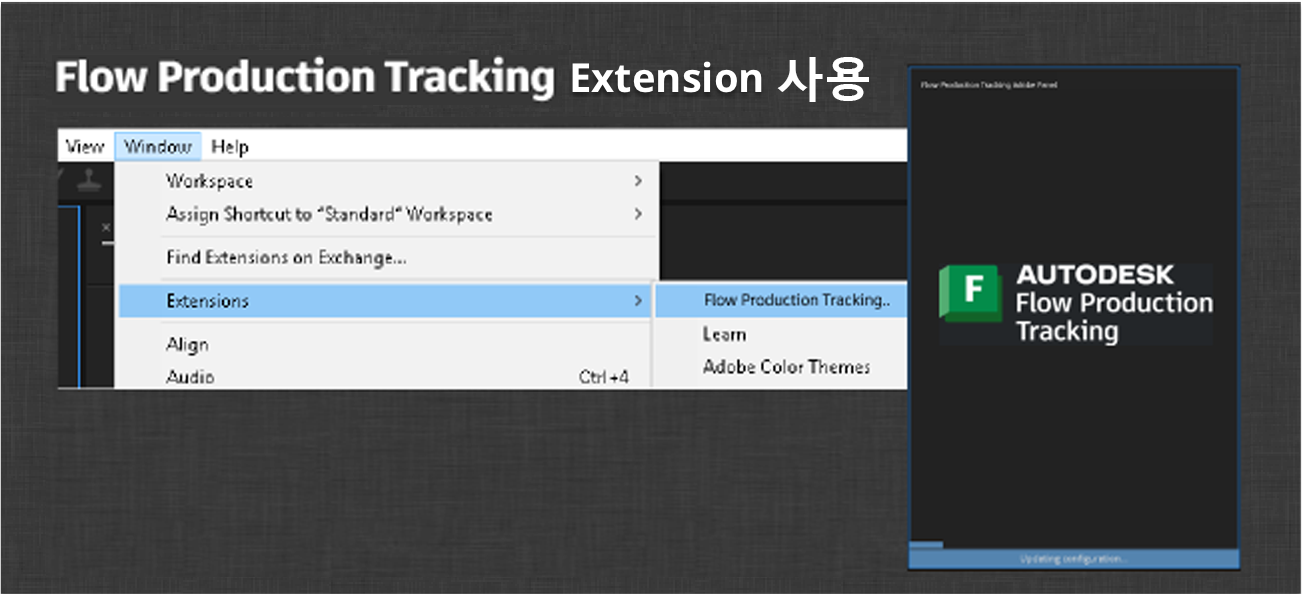
Task: Expand the Workspace submenu arrow
Action: pos(638,181)
